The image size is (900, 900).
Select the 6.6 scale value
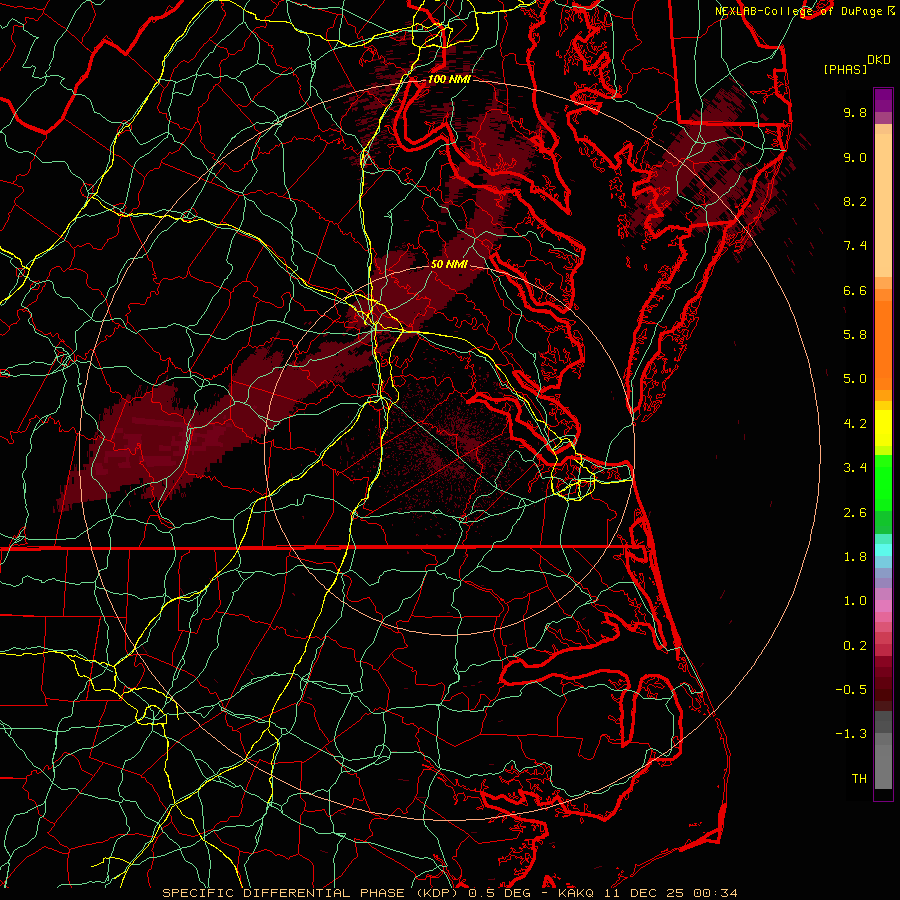coord(855,290)
